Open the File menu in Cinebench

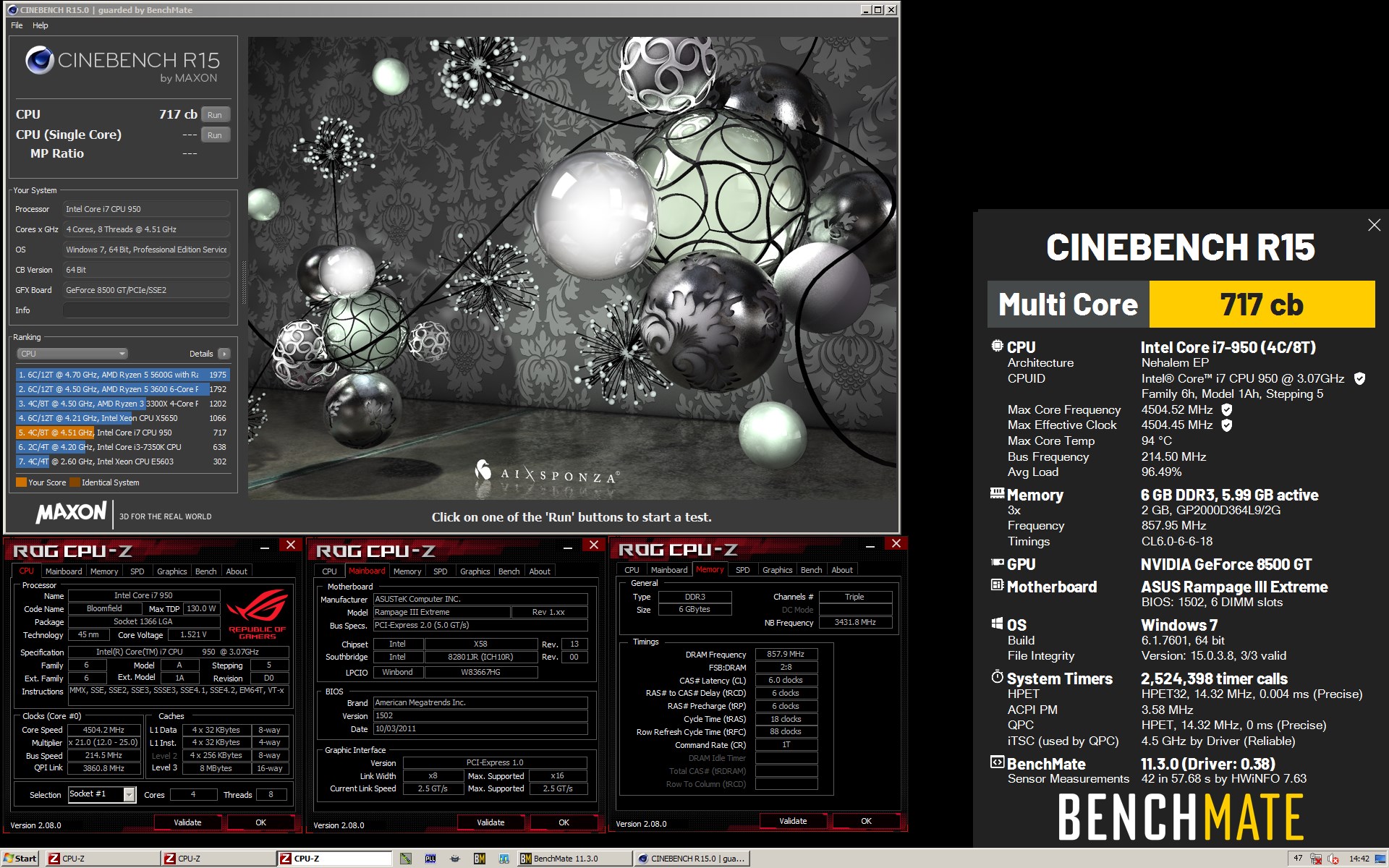[17, 25]
